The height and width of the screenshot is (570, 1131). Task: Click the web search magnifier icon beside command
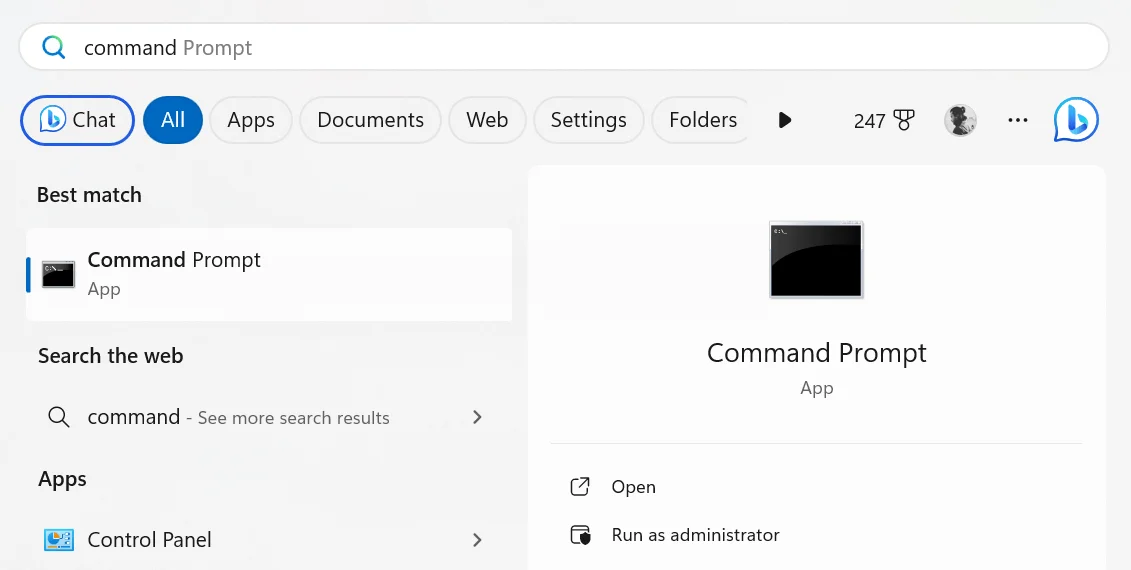pos(58,417)
